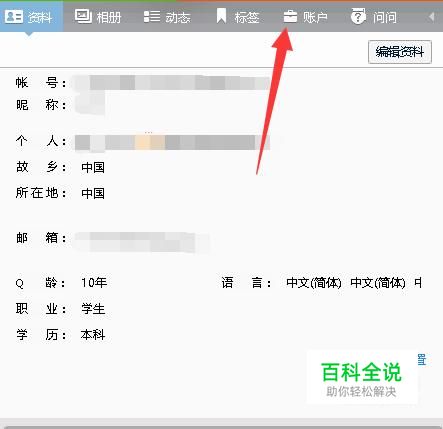
Task: Click the 编辑资料 button
Action: (x=400, y=52)
